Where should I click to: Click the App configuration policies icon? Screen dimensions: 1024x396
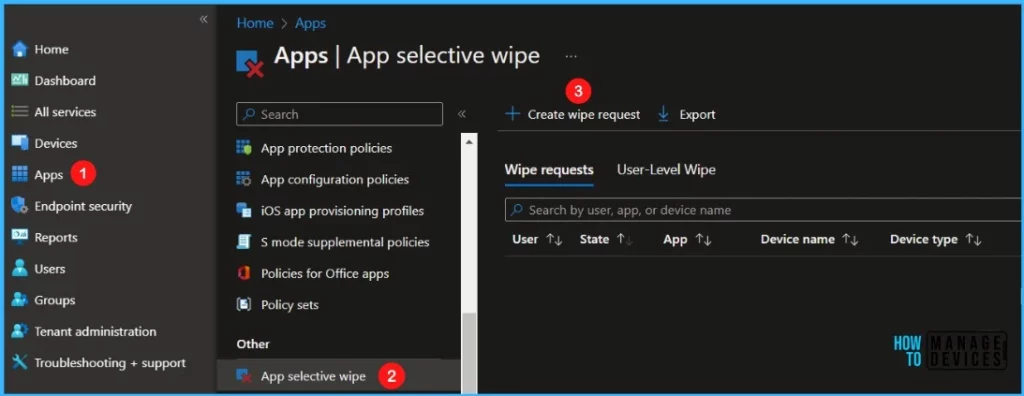click(244, 180)
